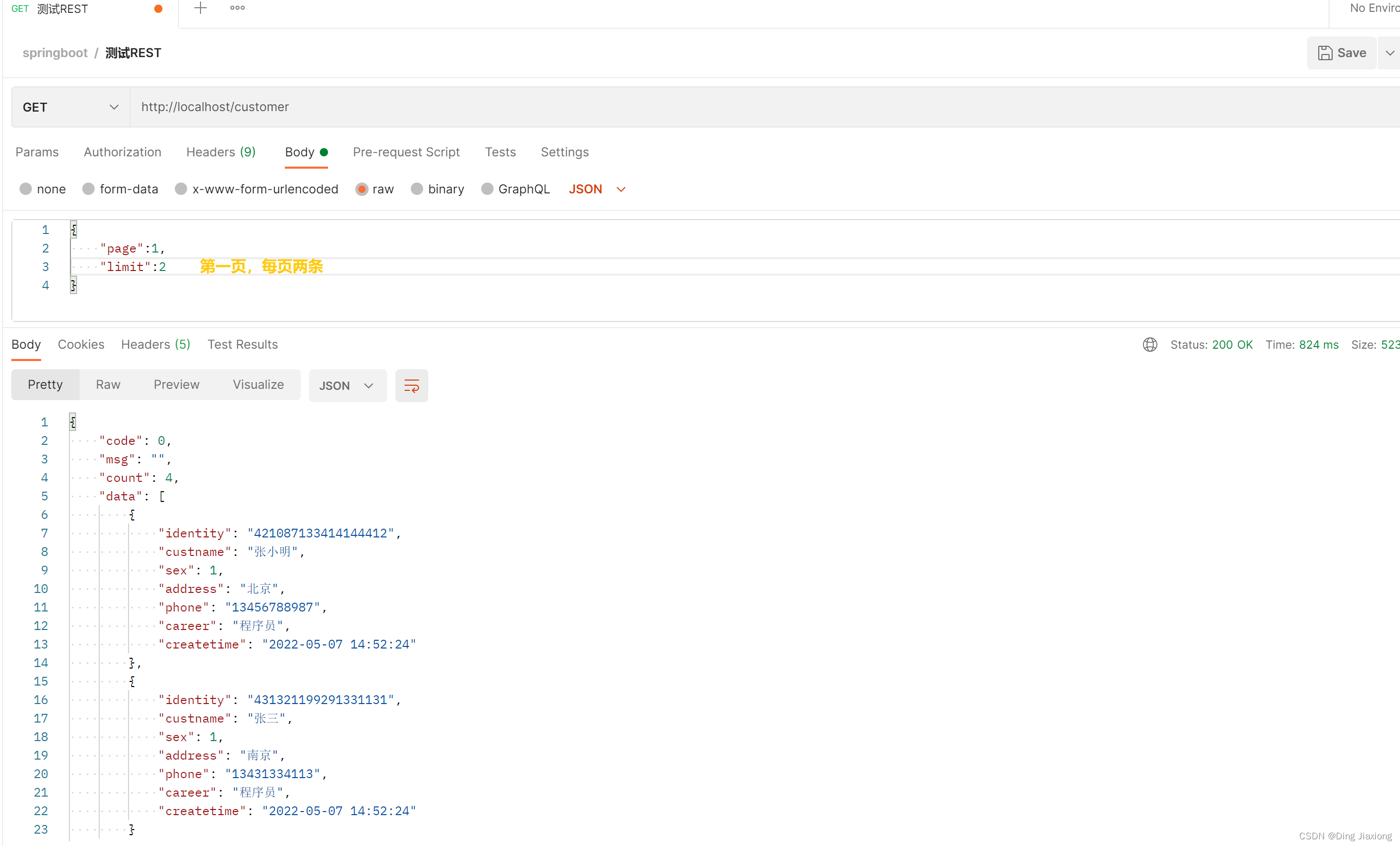Switch response view to Pretty
Viewport: 1400px width, 846px height.
tap(45, 385)
